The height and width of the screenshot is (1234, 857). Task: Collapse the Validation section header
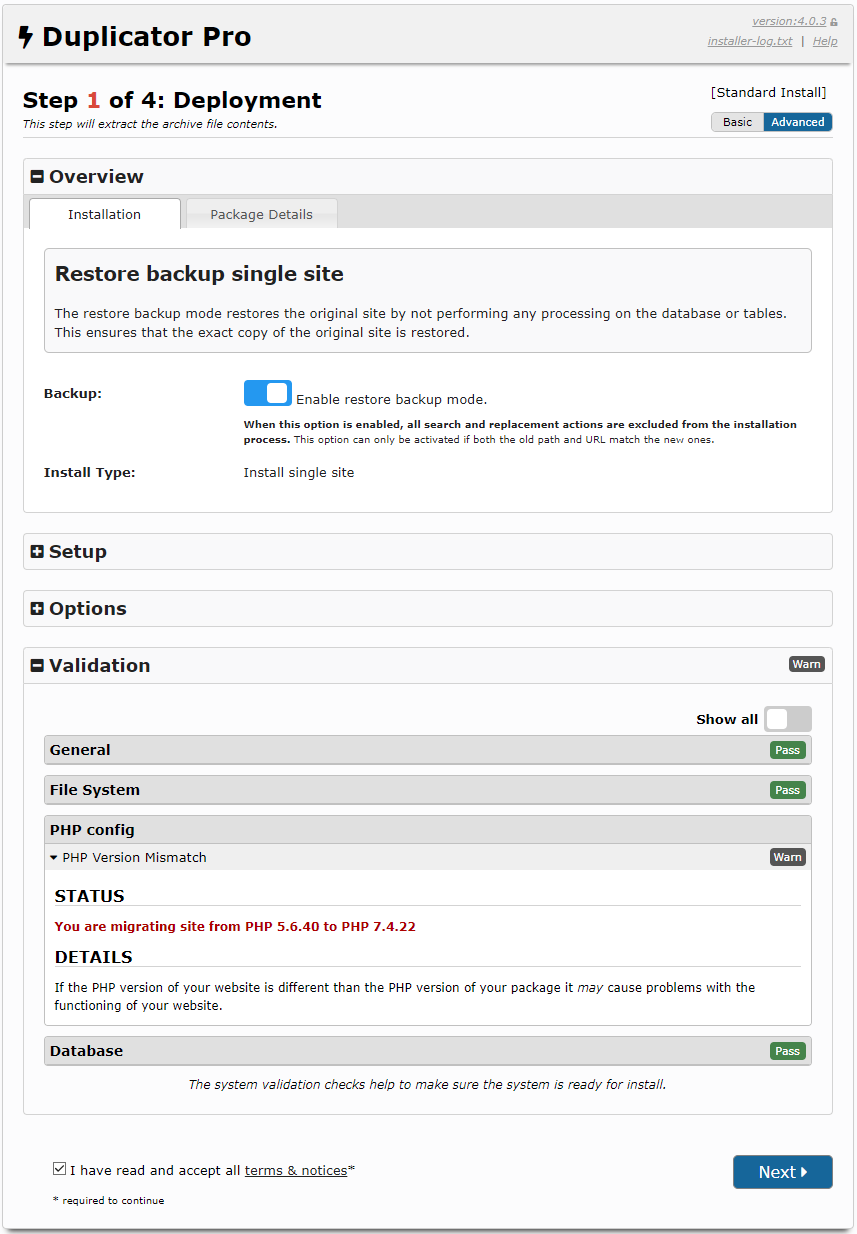428,666
